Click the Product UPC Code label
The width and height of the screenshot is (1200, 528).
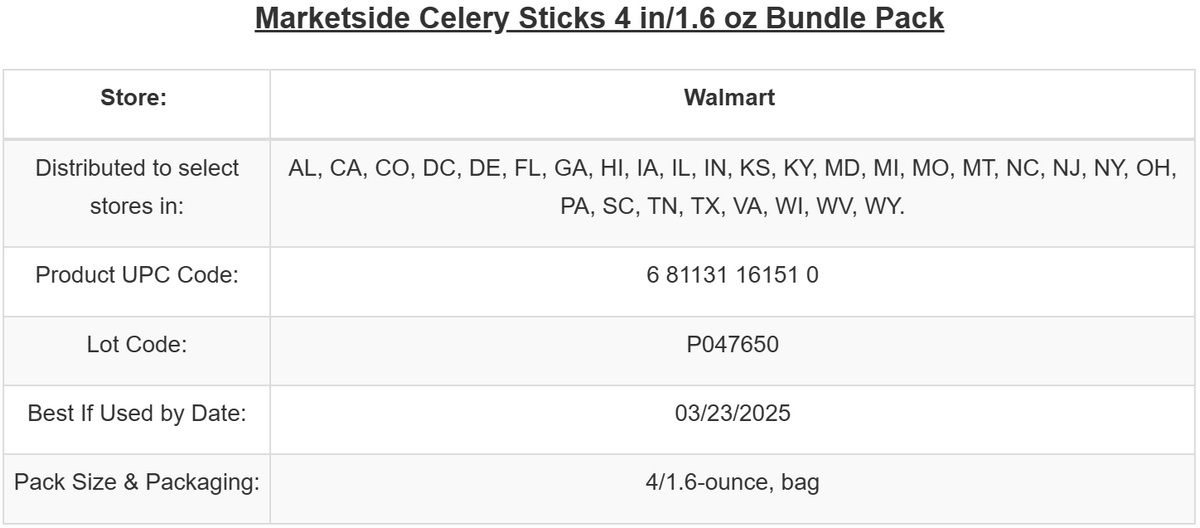(x=137, y=275)
